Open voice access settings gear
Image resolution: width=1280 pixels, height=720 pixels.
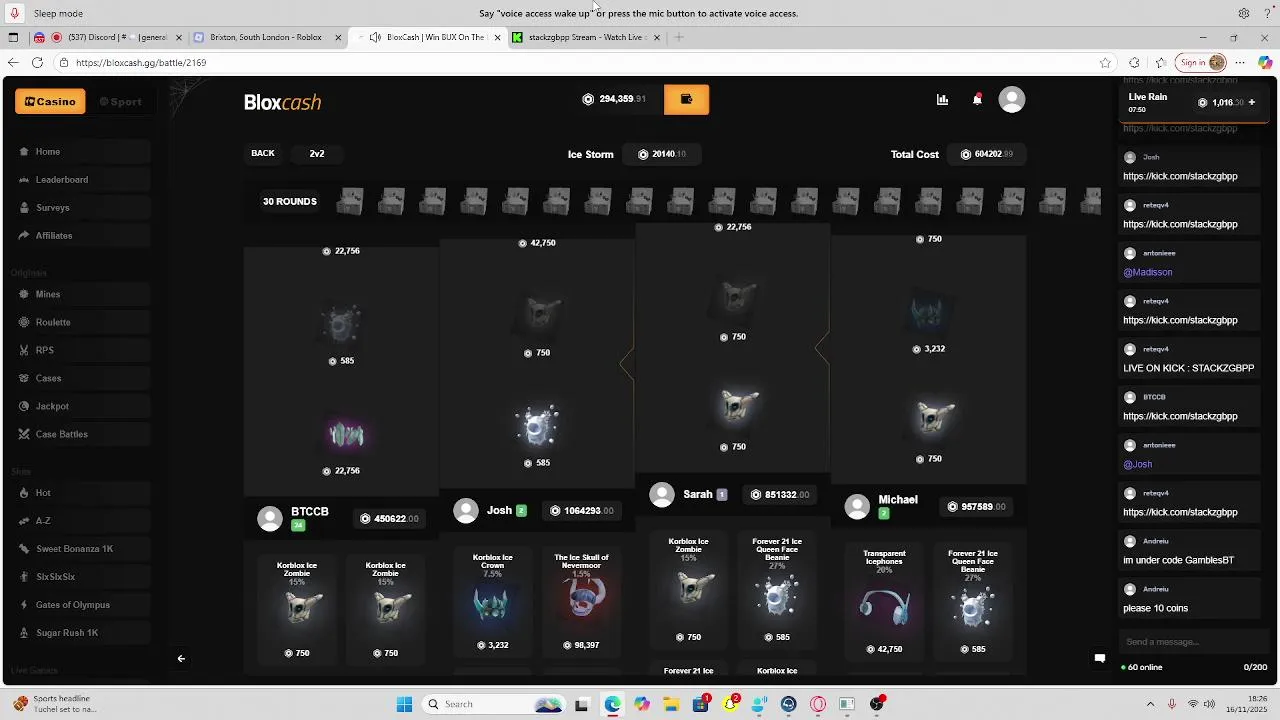pyautogui.click(x=1244, y=13)
